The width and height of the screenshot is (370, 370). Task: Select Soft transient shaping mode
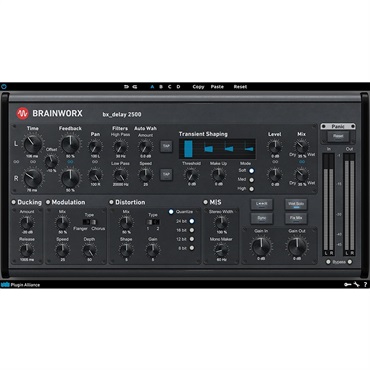point(252,171)
